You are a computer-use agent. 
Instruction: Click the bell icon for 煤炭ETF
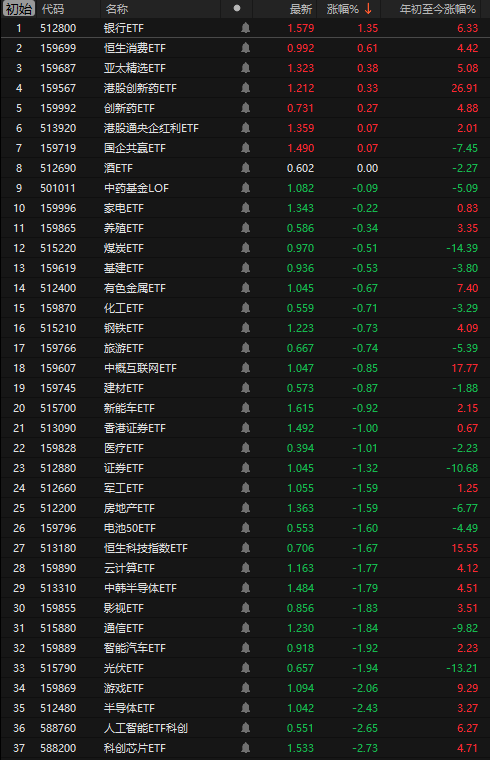click(x=246, y=248)
